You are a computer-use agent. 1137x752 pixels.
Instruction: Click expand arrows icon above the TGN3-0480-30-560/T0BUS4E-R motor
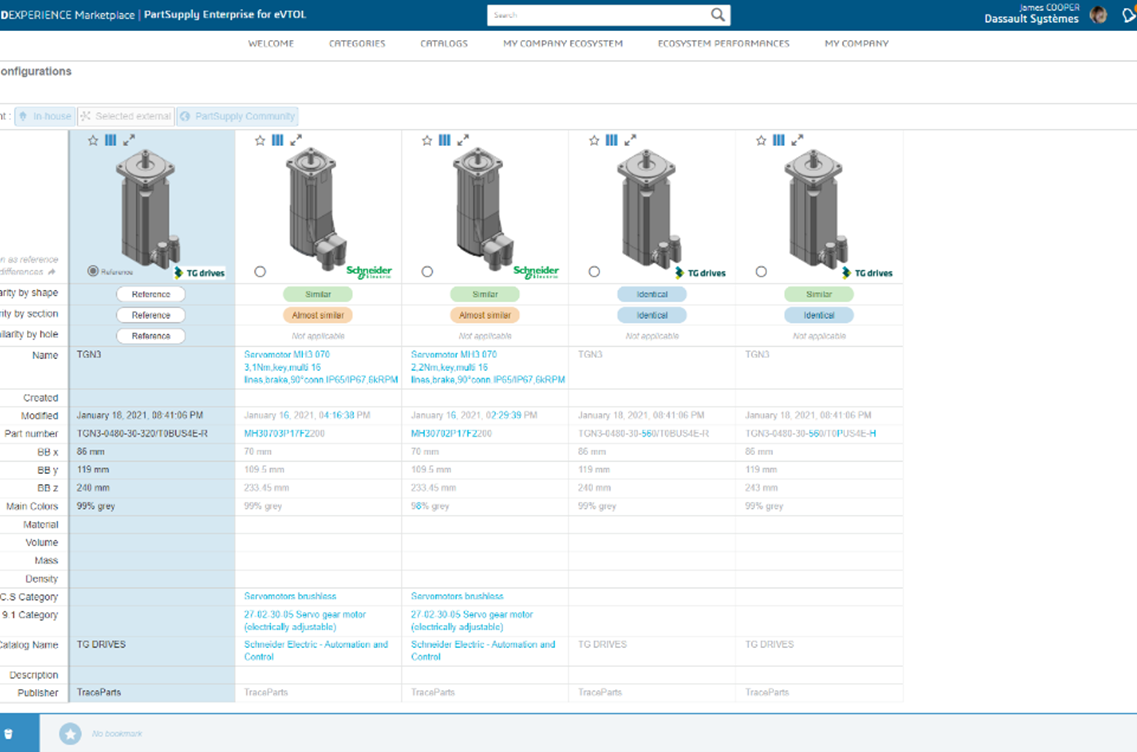click(630, 141)
